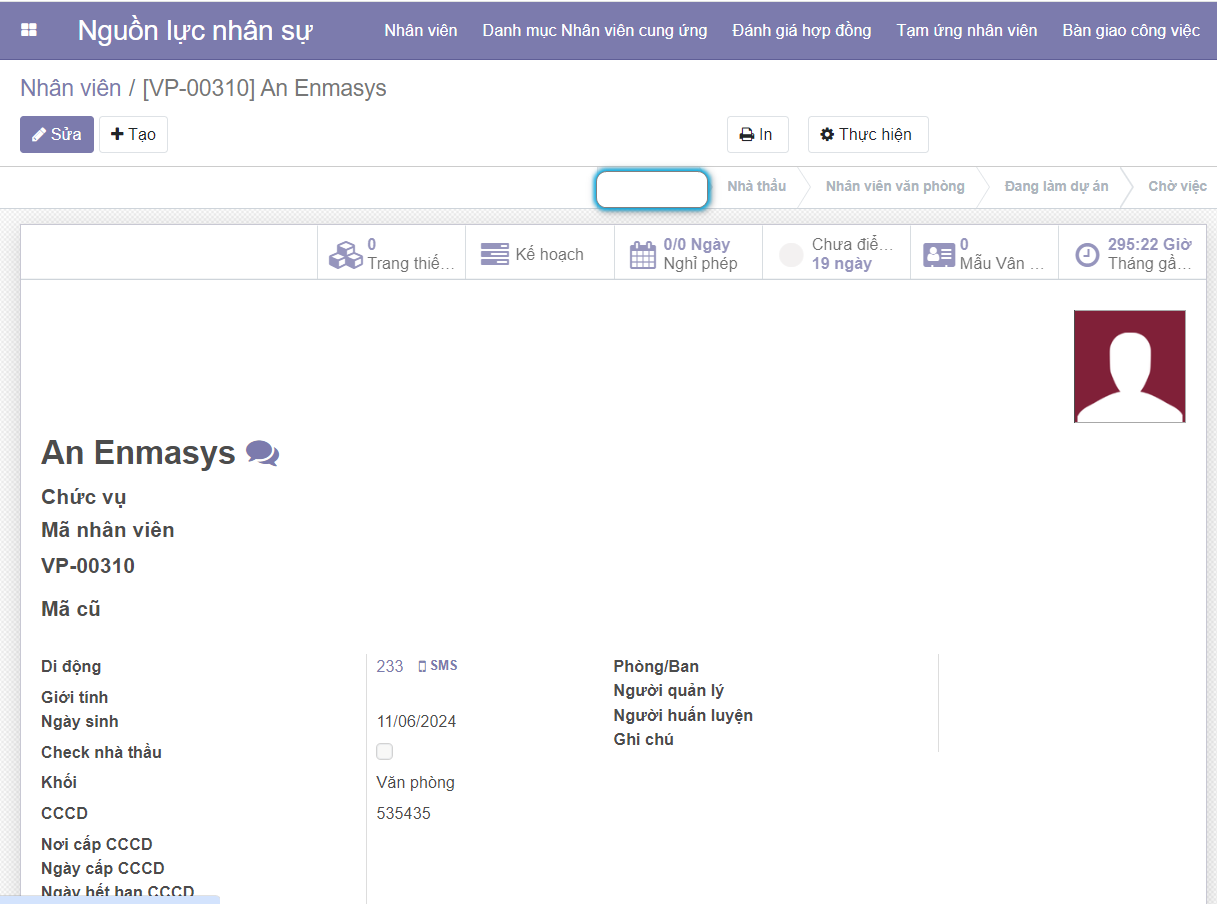Select the Nhân viên menu item
The height and width of the screenshot is (904, 1217).
(420, 30)
